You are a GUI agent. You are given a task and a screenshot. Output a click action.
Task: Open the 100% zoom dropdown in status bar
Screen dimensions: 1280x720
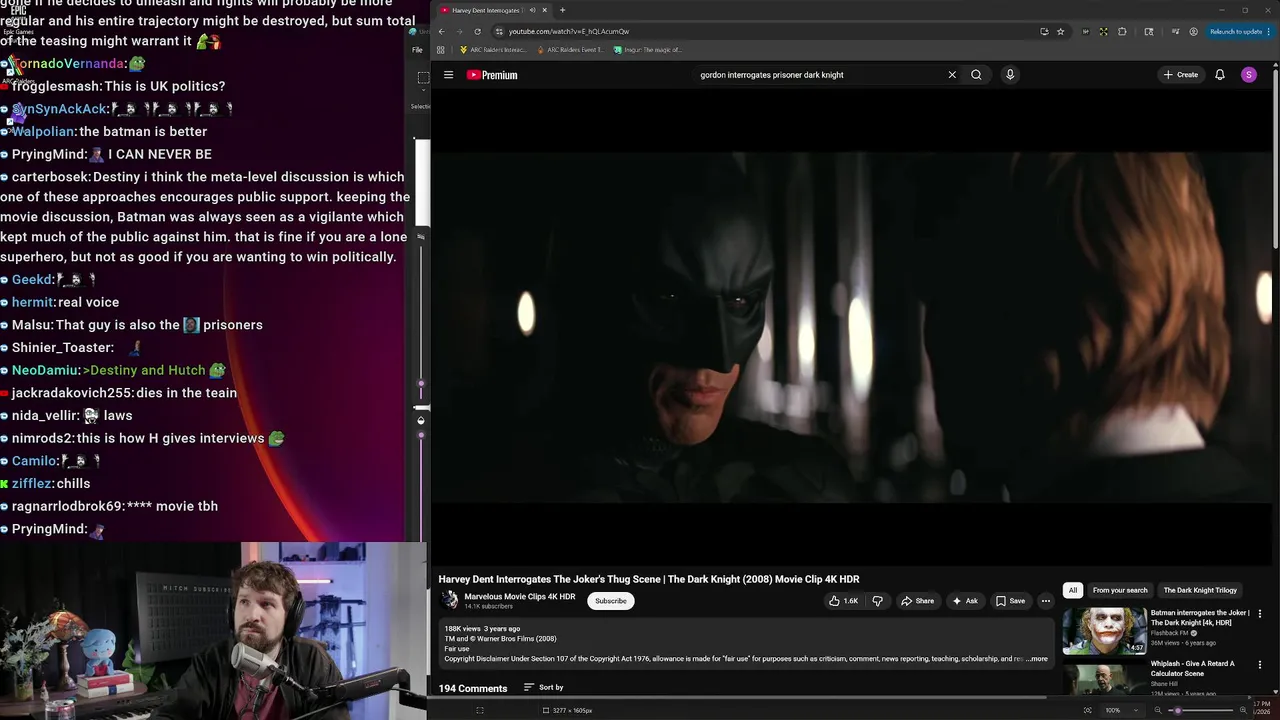[x=1122, y=710]
